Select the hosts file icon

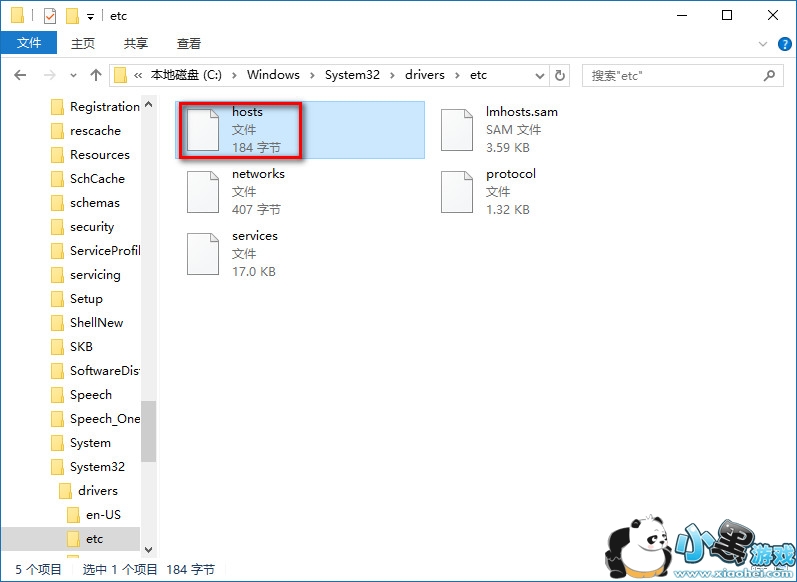click(x=203, y=130)
